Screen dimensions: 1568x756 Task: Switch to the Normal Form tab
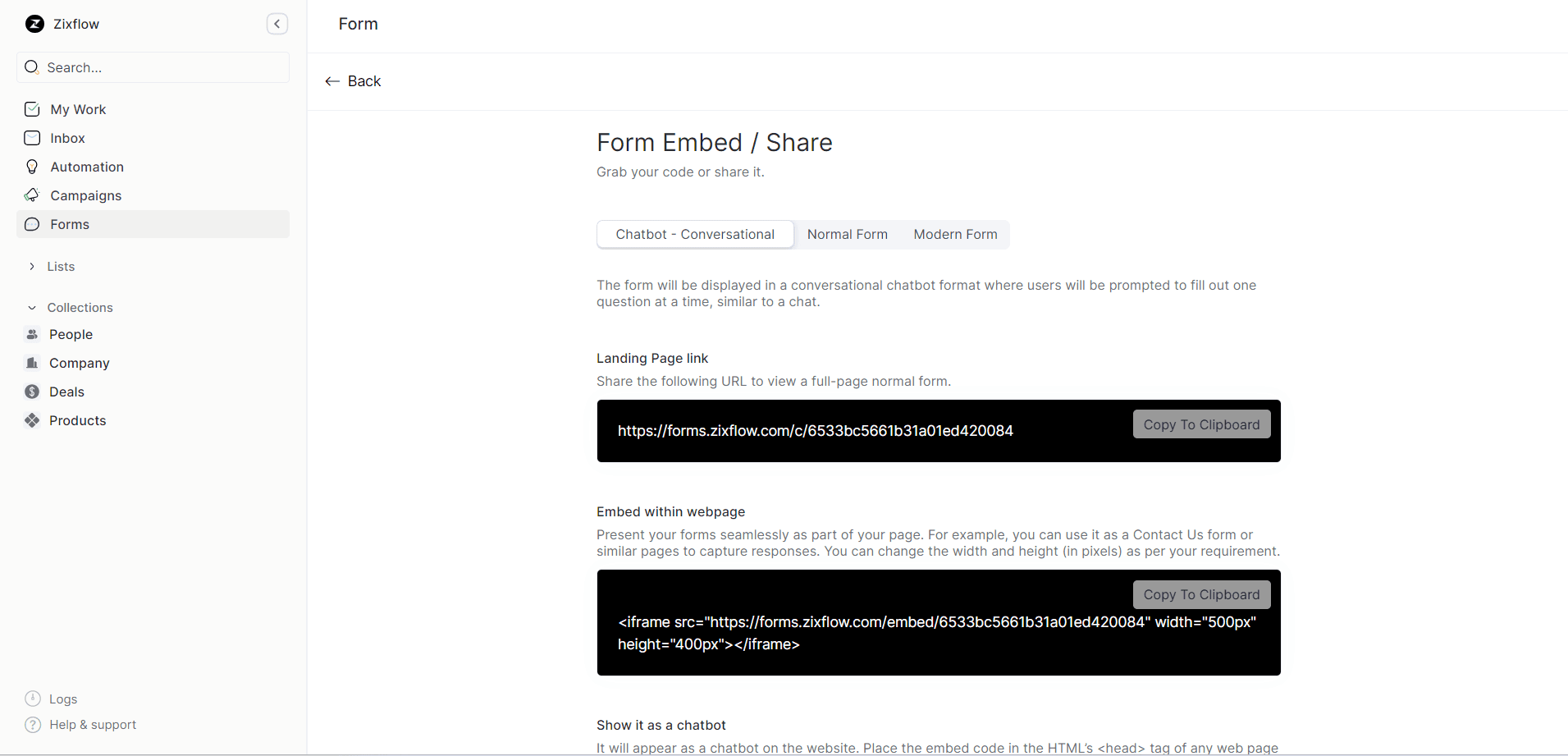tap(848, 234)
